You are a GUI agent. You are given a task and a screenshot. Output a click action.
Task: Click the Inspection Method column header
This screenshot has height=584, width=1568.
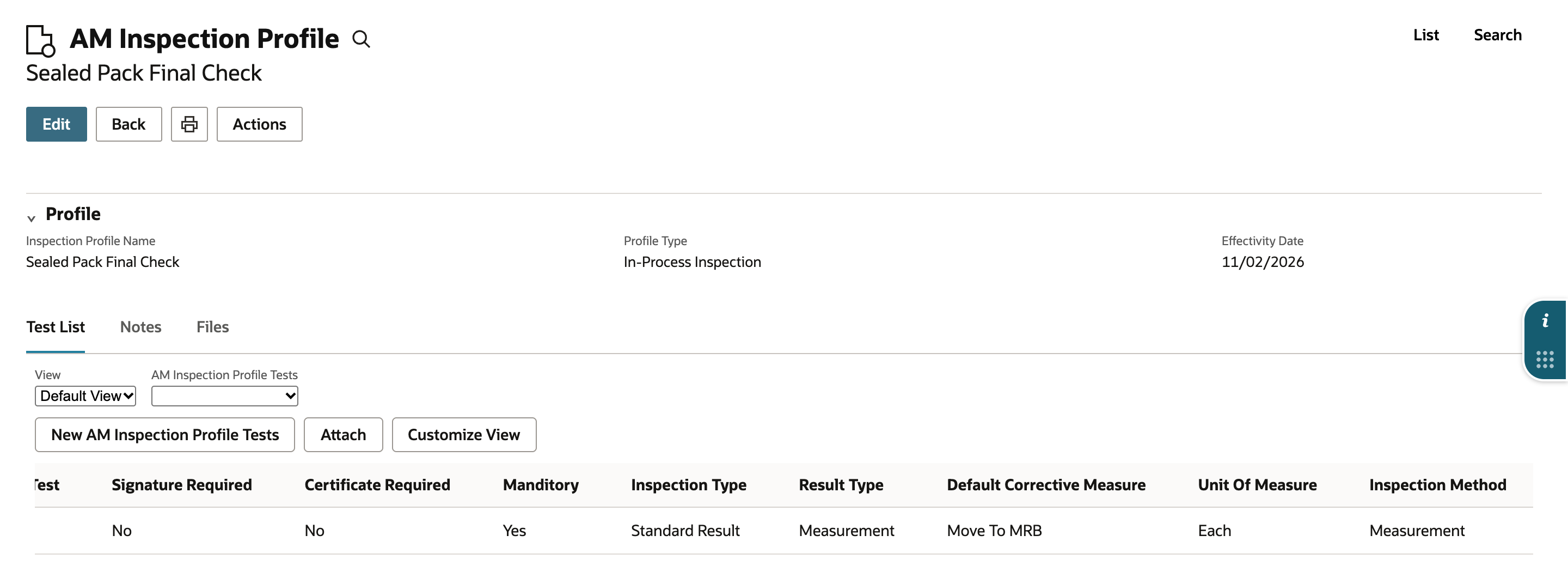tap(1437, 485)
